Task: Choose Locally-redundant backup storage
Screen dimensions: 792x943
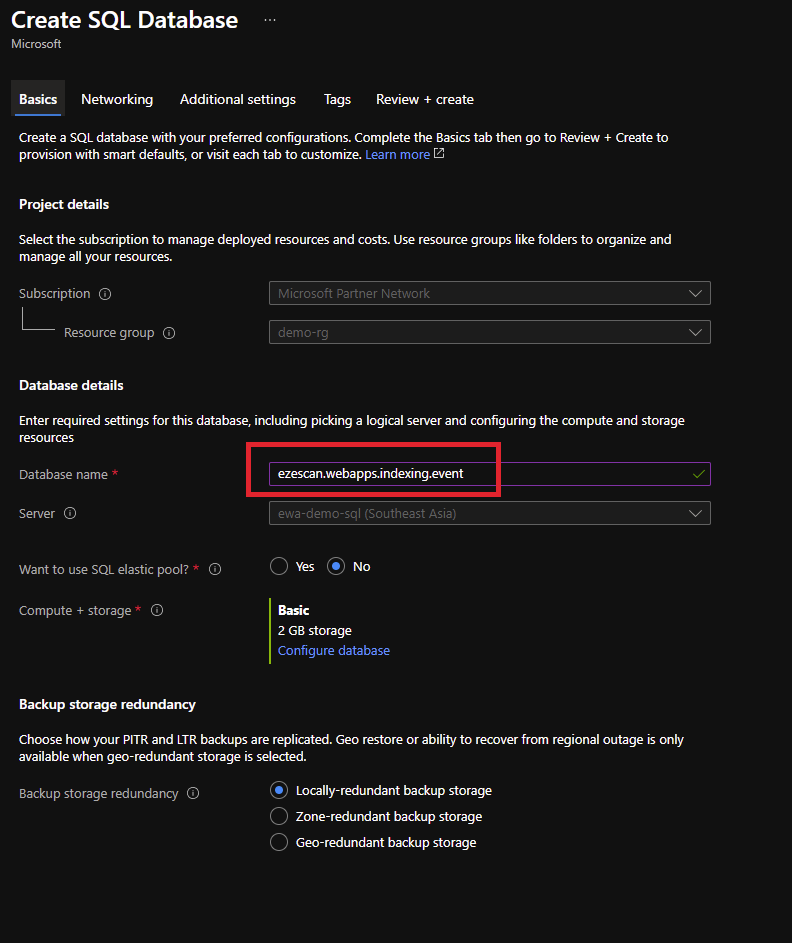Action: point(279,790)
